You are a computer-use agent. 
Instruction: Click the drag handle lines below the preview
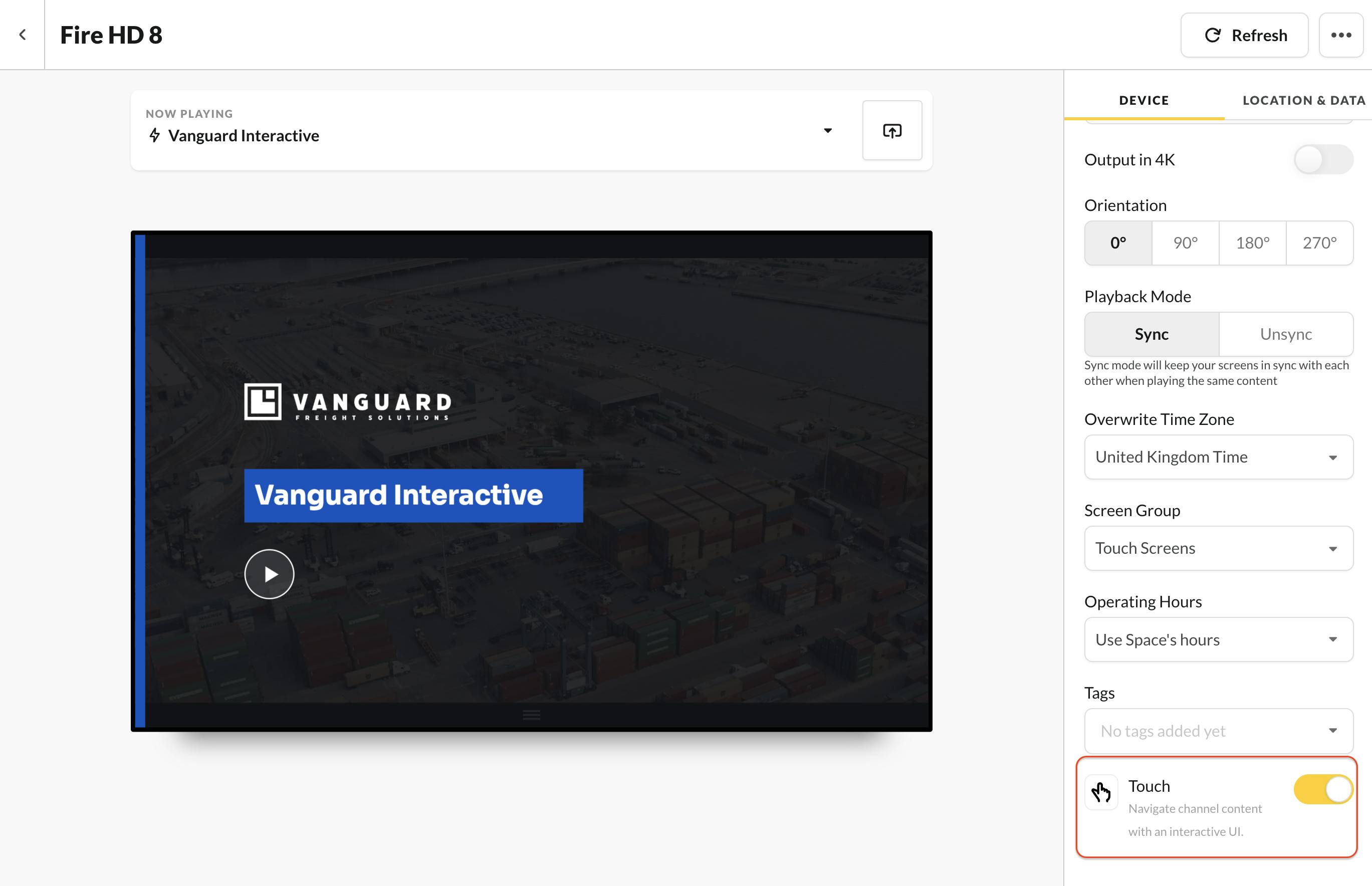coord(532,715)
